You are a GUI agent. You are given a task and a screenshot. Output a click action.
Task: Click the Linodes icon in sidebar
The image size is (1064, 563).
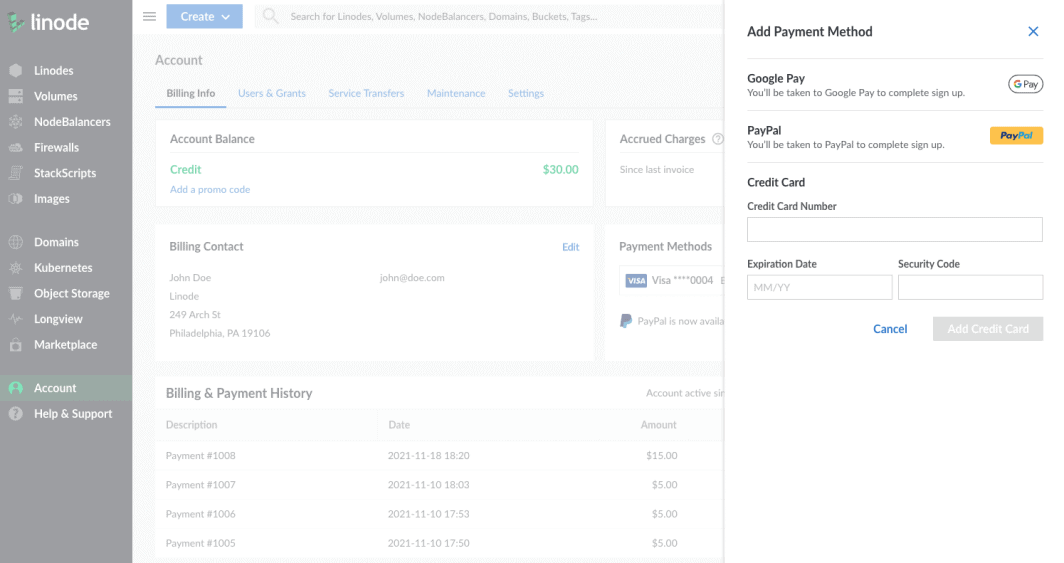(15, 71)
